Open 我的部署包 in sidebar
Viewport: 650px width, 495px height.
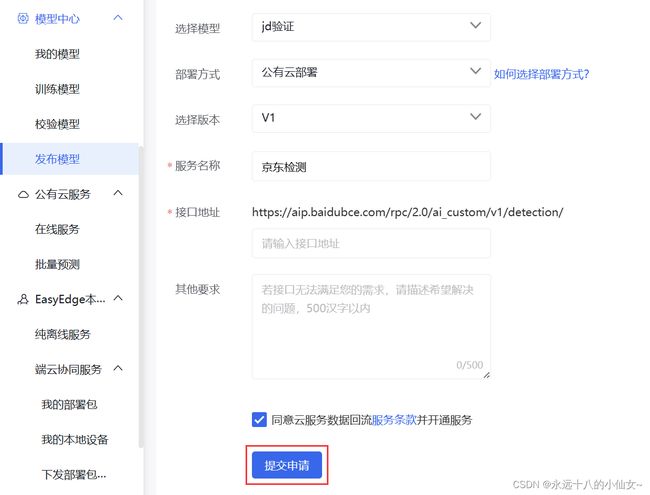point(69,405)
